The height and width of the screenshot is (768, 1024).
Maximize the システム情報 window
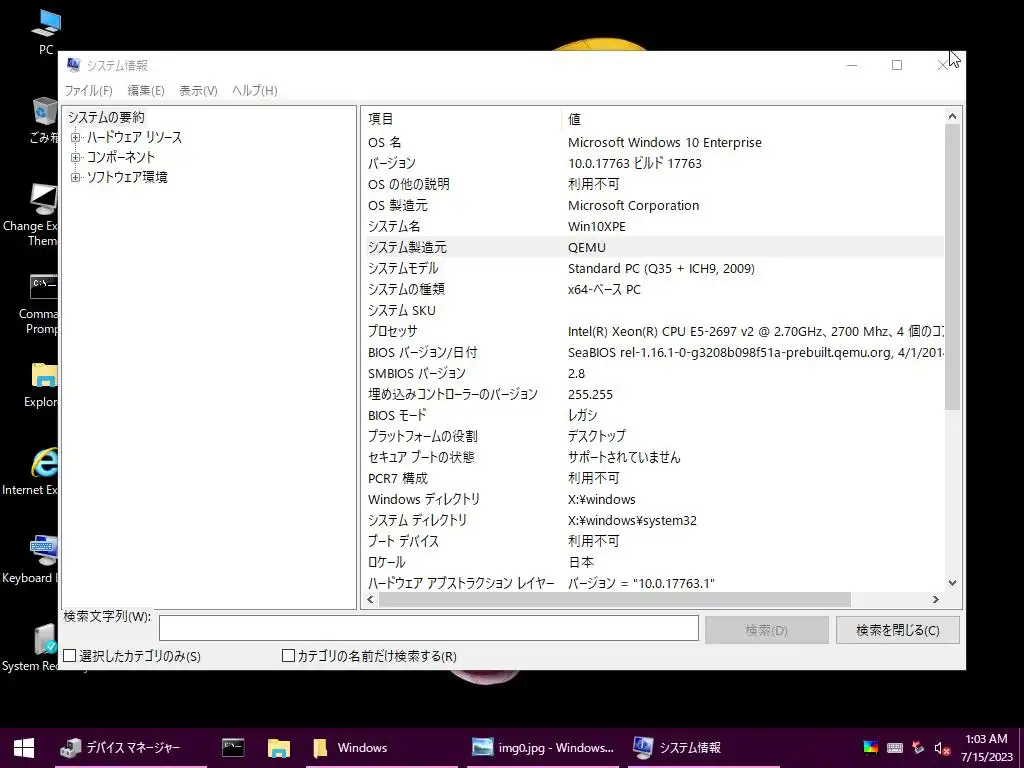[x=897, y=65]
